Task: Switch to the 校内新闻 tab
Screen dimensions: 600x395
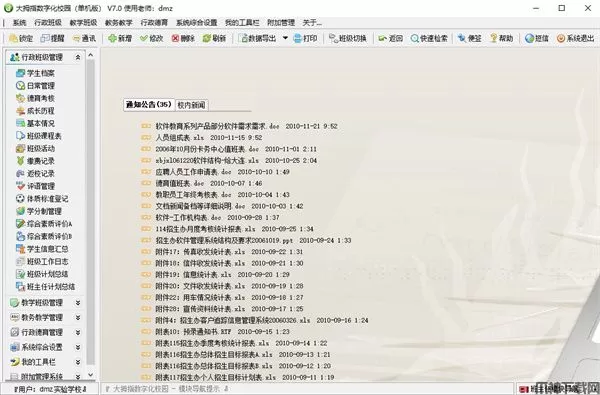Action: (191, 105)
